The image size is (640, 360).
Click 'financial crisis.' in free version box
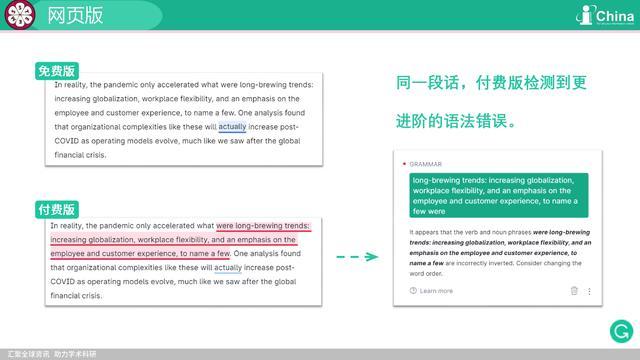[80, 155]
